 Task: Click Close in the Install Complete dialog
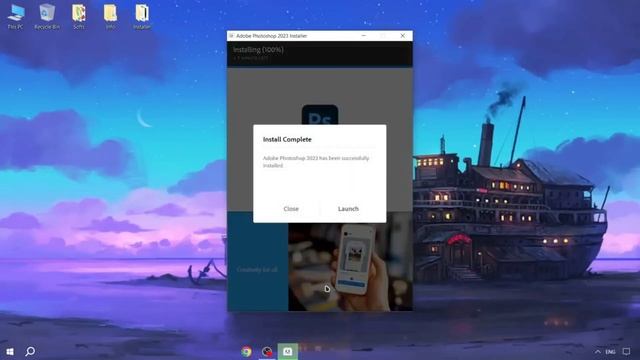coord(291,209)
